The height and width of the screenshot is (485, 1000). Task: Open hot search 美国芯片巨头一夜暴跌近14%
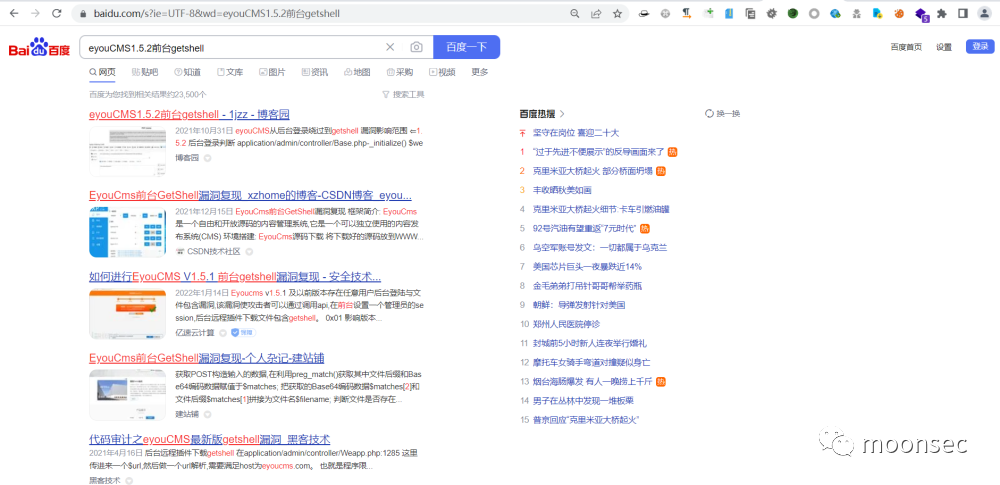(587, 267)
